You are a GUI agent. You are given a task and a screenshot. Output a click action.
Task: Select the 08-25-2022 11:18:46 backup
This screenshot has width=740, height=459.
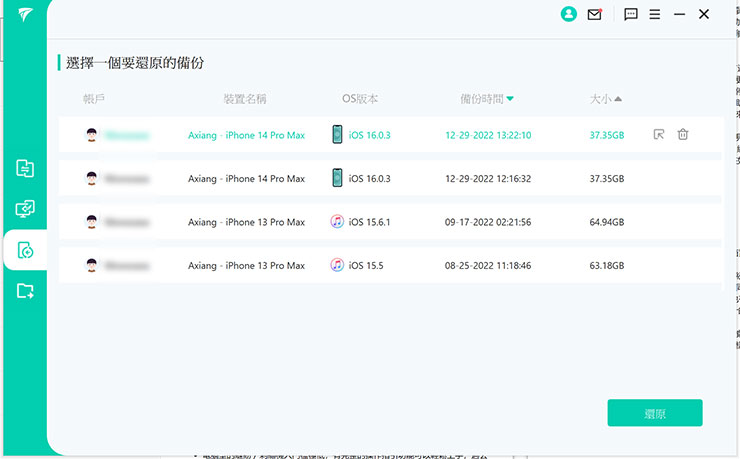point(390,265)
